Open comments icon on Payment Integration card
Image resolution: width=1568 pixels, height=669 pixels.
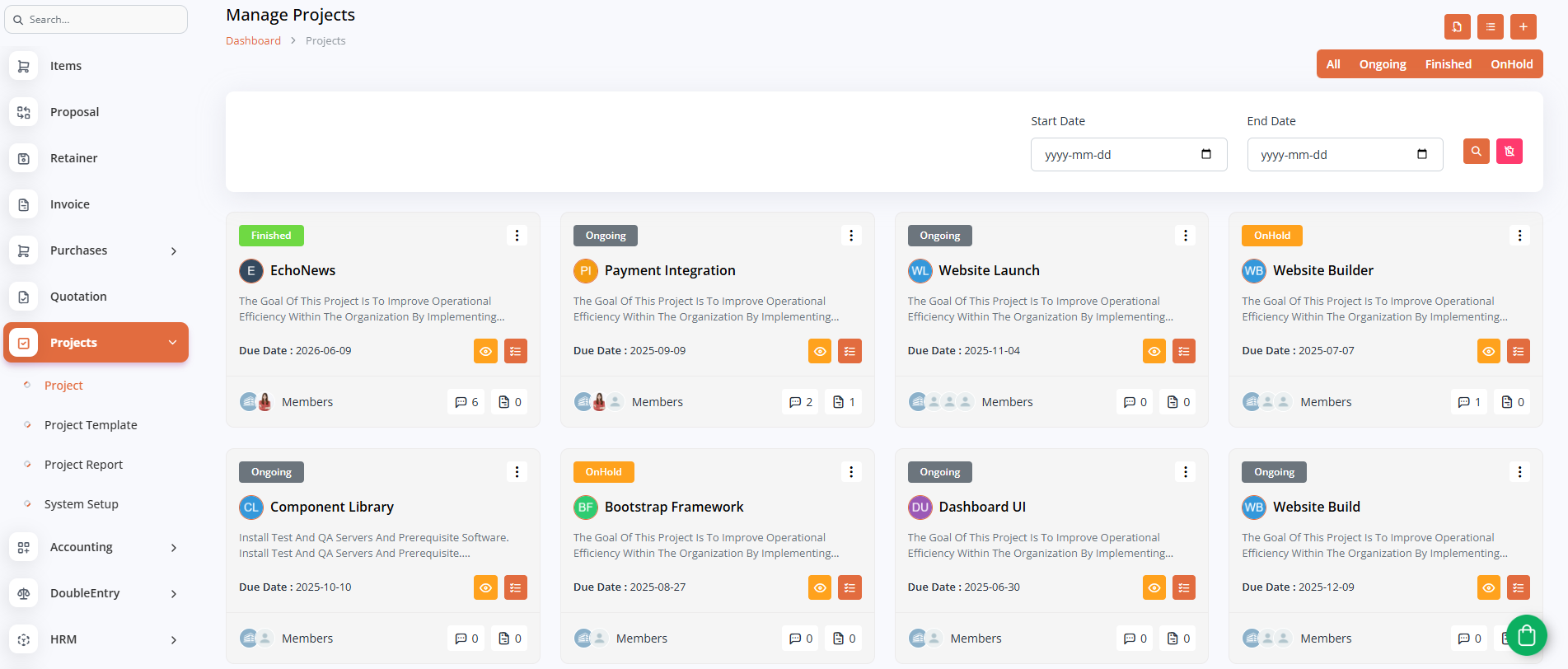[799, 402]
